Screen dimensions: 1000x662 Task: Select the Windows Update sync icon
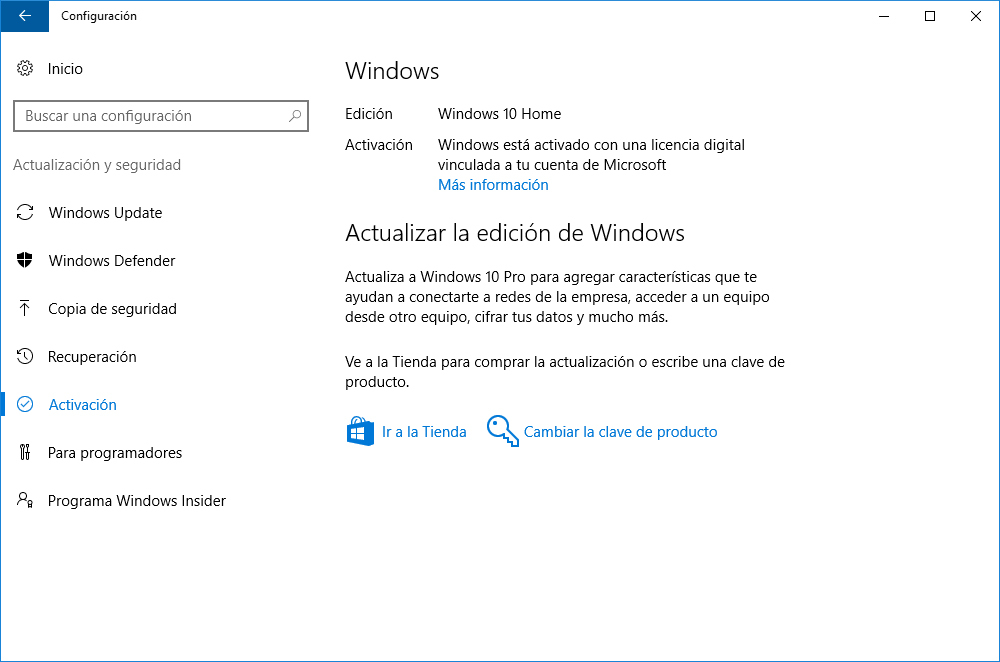point(24,212)
